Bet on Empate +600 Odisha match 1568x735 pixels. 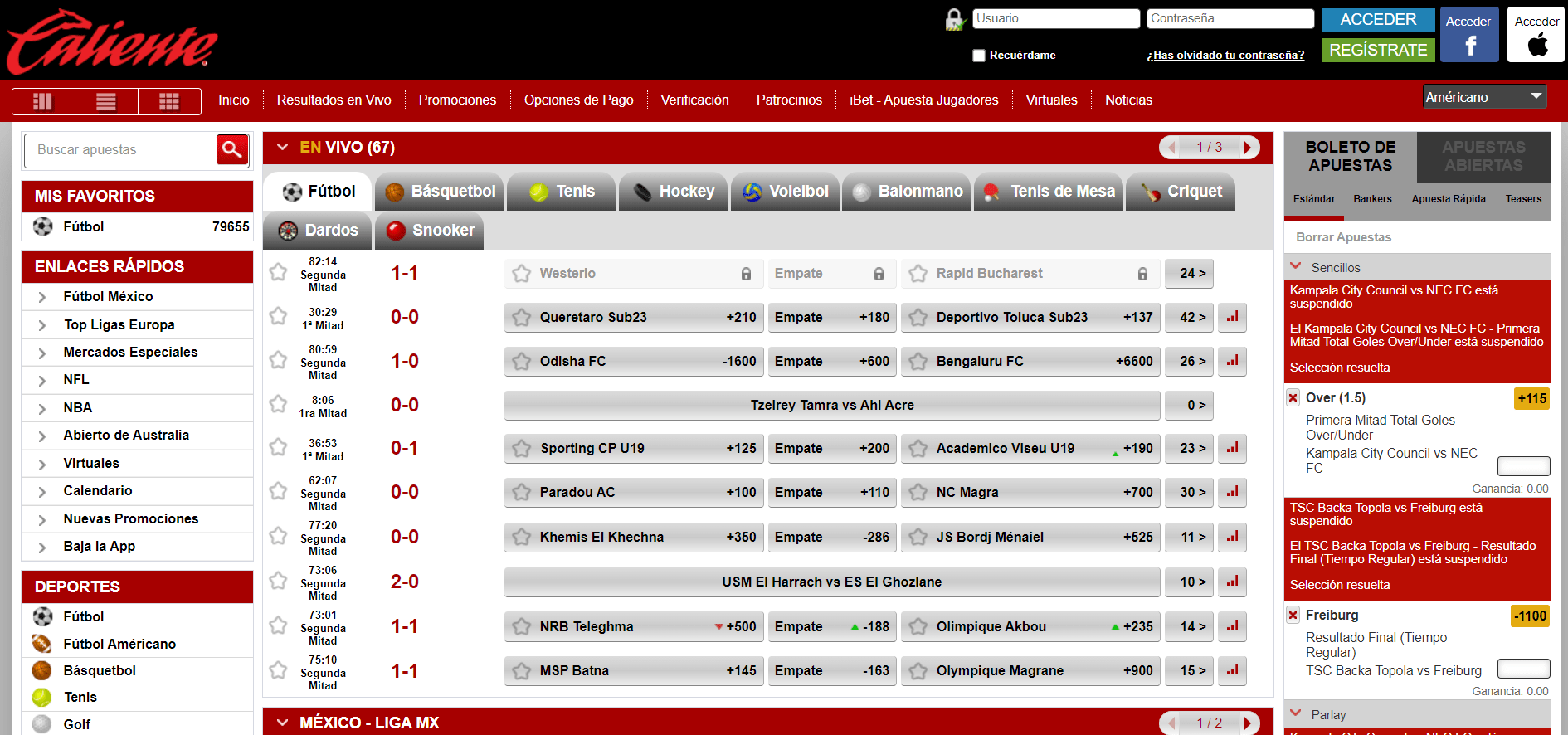click(x=832, y=361)
